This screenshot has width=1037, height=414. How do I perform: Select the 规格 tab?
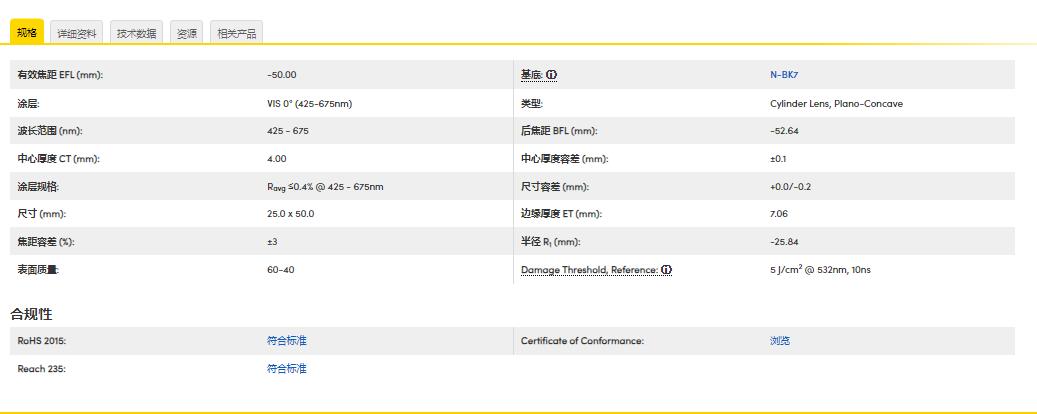point(27,33)
